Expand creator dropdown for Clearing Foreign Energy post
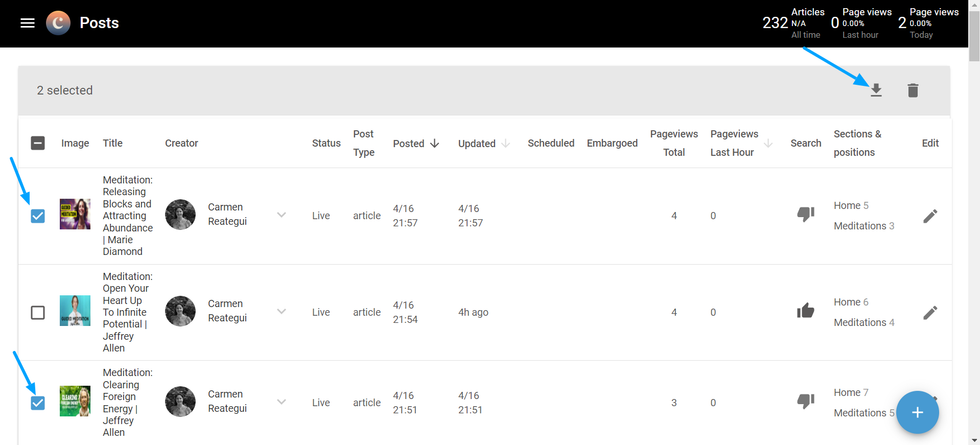Image resolution: width=980 pixels, height=445 pixels. [281, 402]
